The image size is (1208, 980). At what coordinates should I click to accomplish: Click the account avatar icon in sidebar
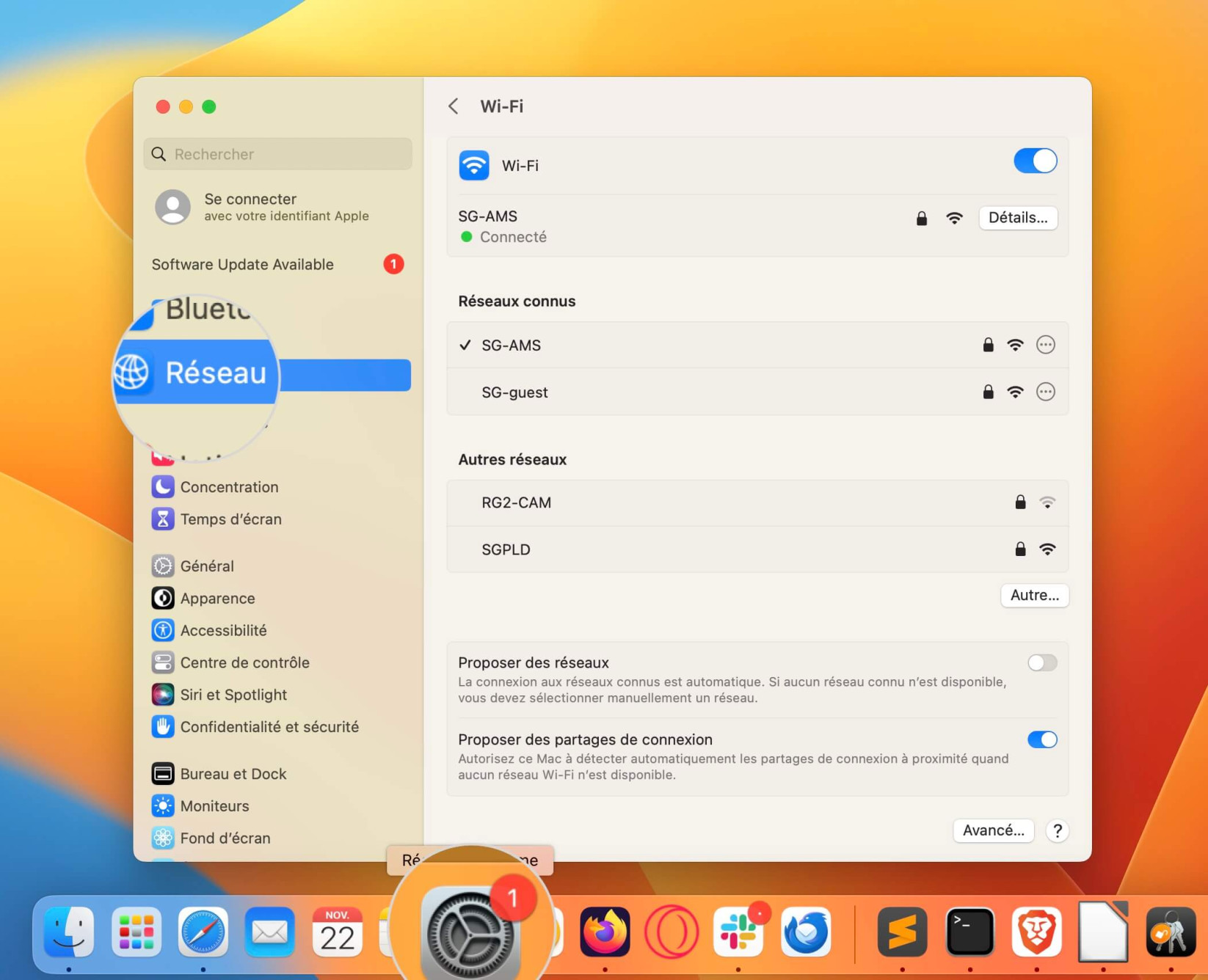click(173, 207)
